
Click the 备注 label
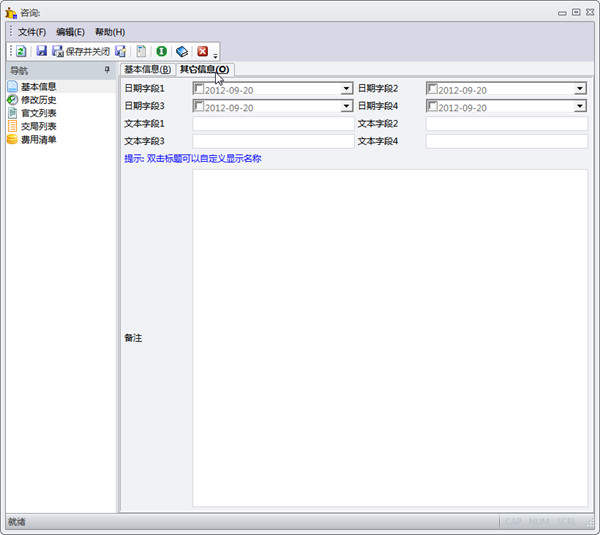[133, 338]
